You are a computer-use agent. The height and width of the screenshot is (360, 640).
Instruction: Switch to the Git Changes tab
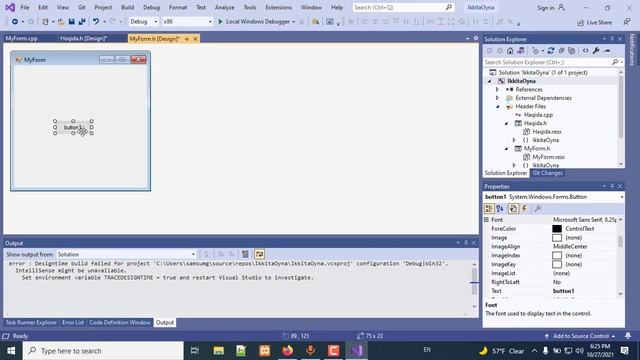click(x=547, y=173)
